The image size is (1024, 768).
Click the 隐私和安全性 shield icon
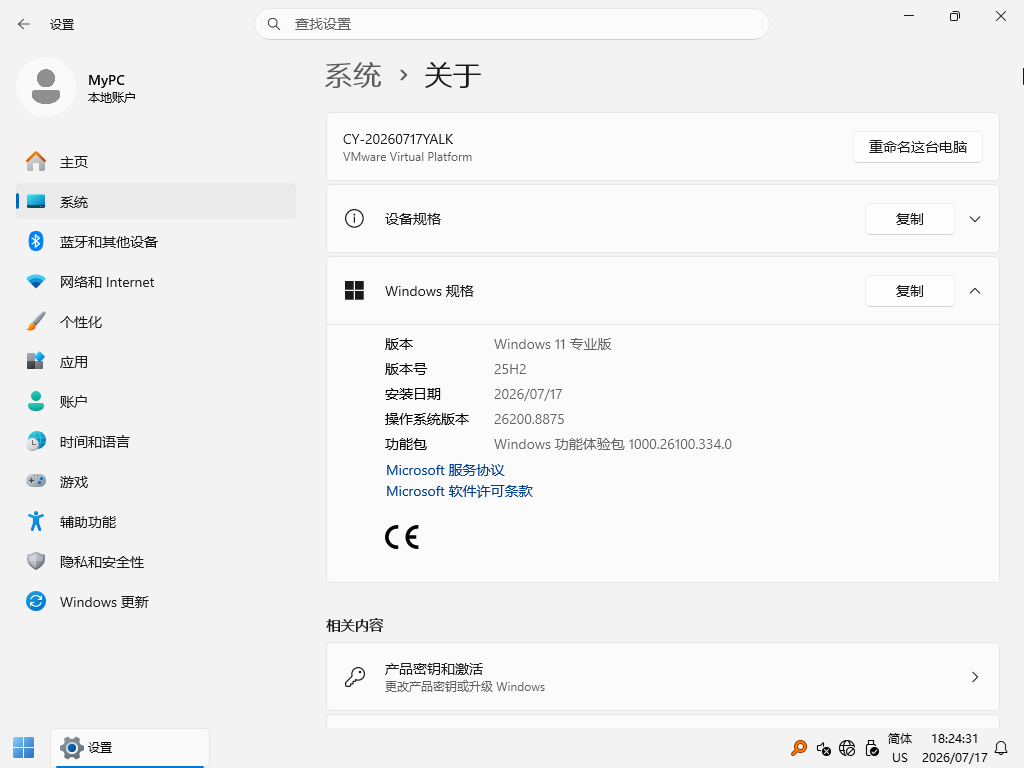click(x=36, y=561)
